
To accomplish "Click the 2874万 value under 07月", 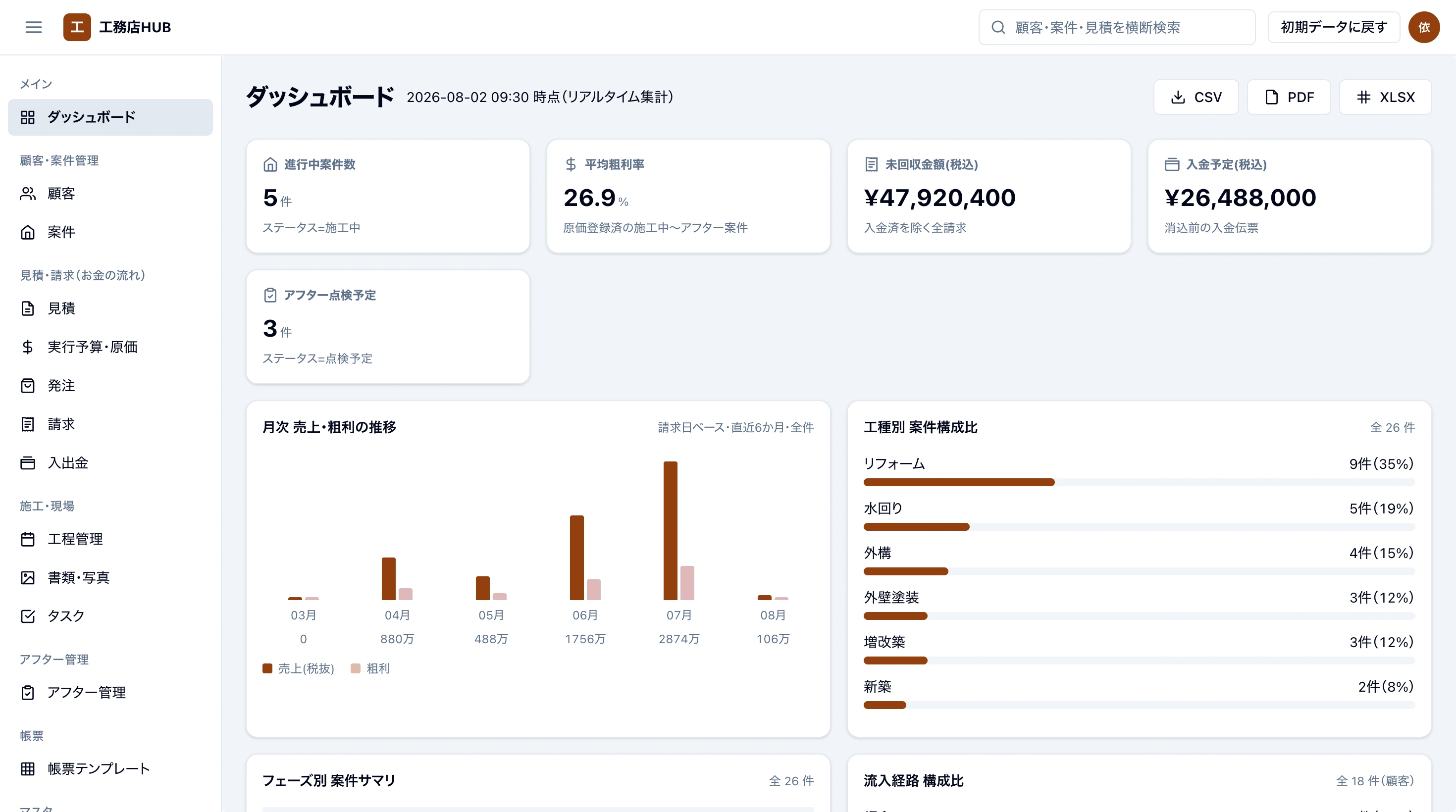I will click(x=679, y=639).
